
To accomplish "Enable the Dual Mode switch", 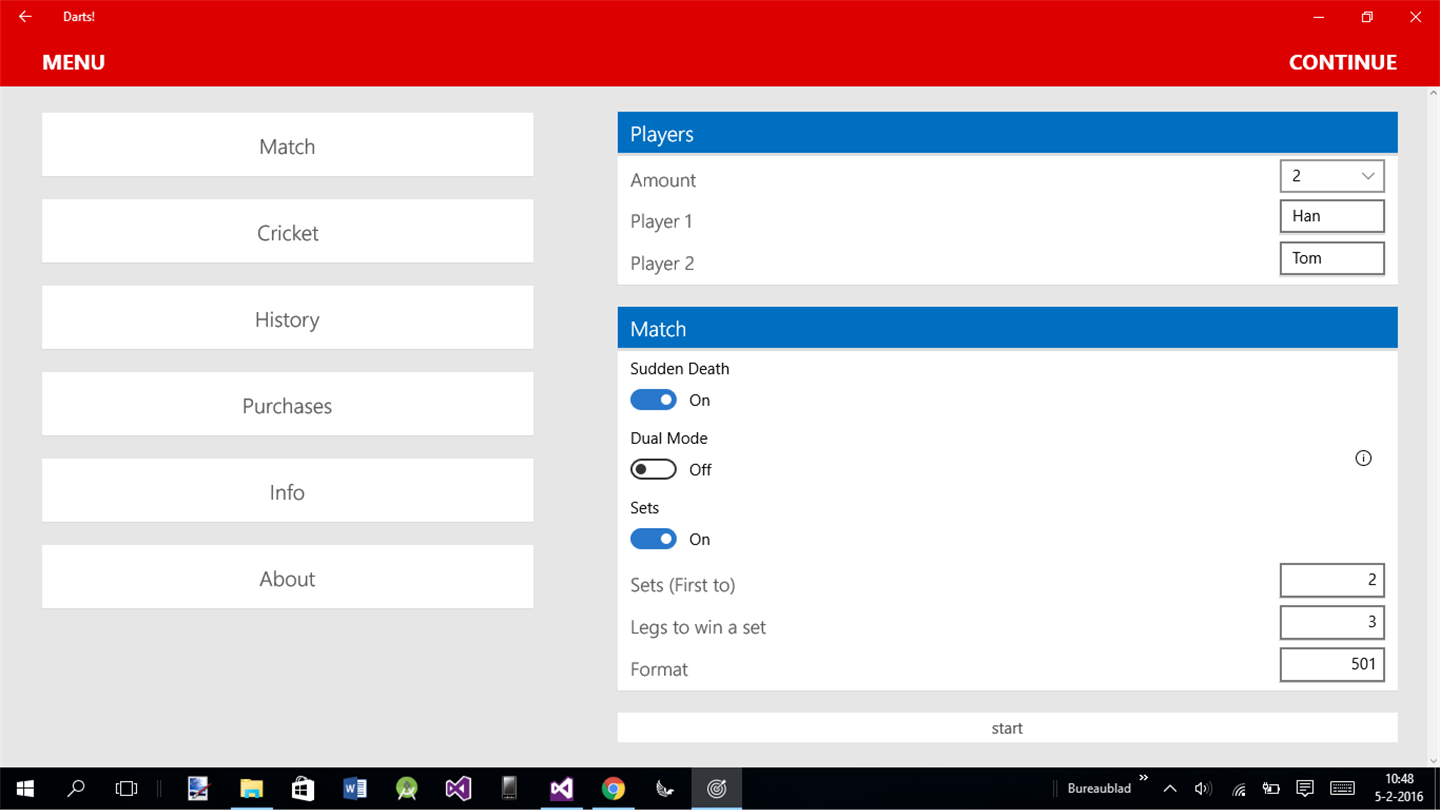I will [x=653, y=469].
